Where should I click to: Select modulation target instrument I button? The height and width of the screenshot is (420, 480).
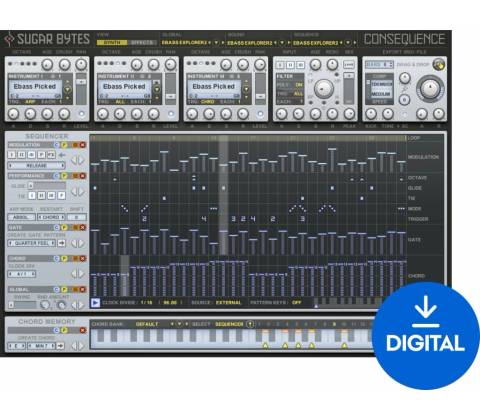[x=11, y=155]
